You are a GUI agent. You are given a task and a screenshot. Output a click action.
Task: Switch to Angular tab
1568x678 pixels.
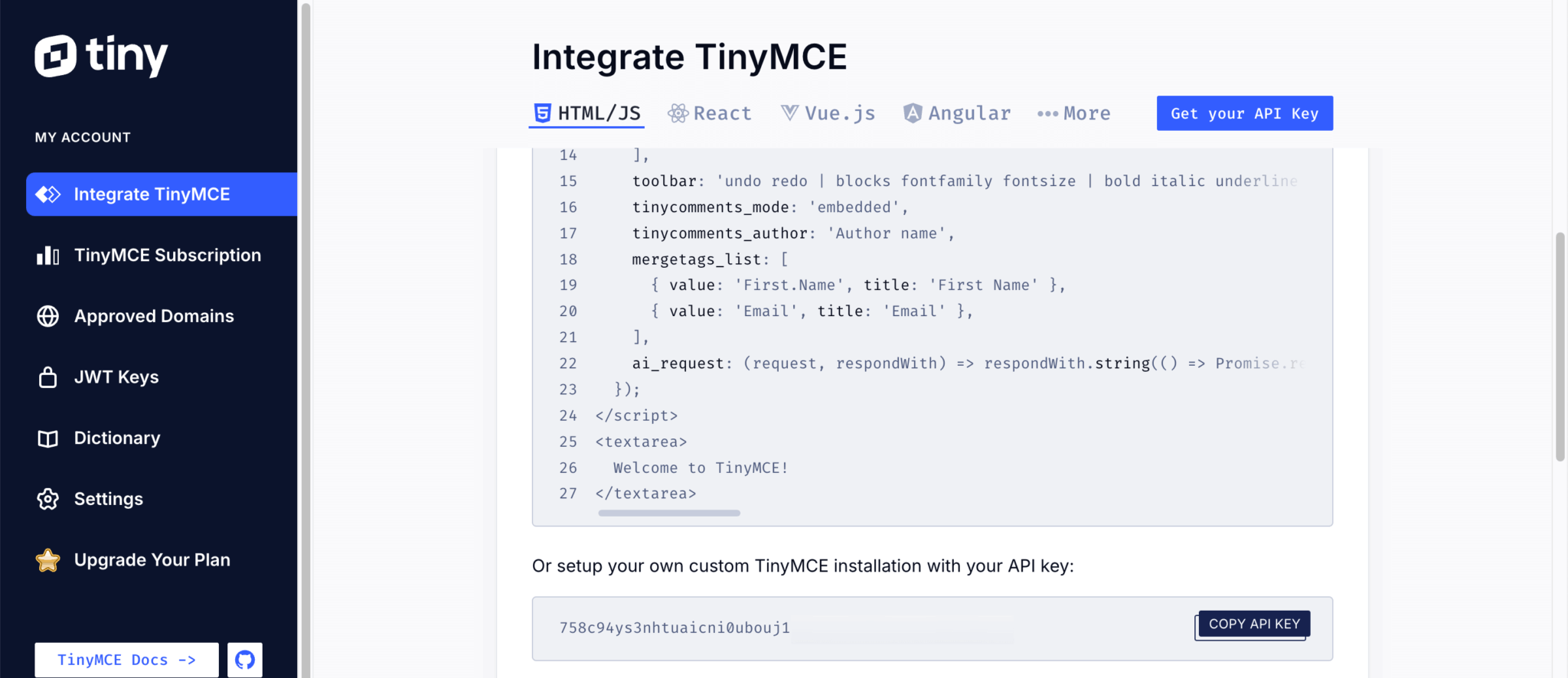pyautogui.click(x=957, y=113)
